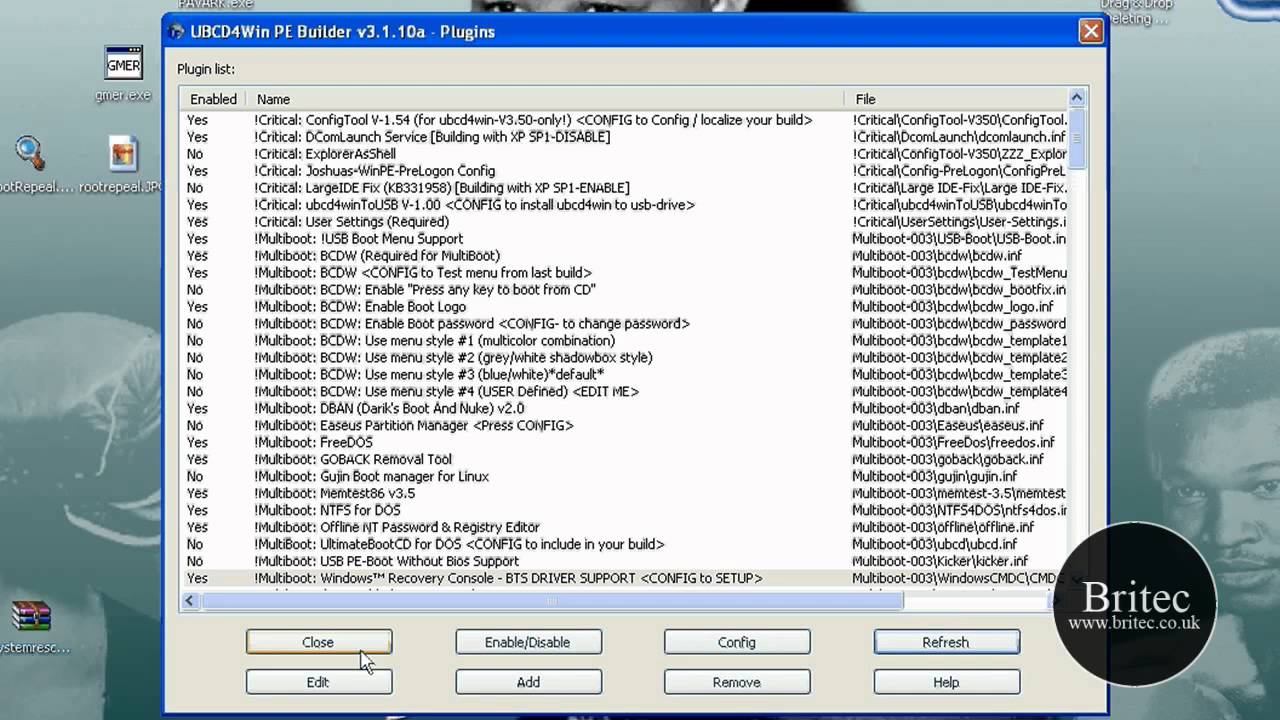Click the Enable/Disable button
This screenshot has width=1280, height=720.
528,642
